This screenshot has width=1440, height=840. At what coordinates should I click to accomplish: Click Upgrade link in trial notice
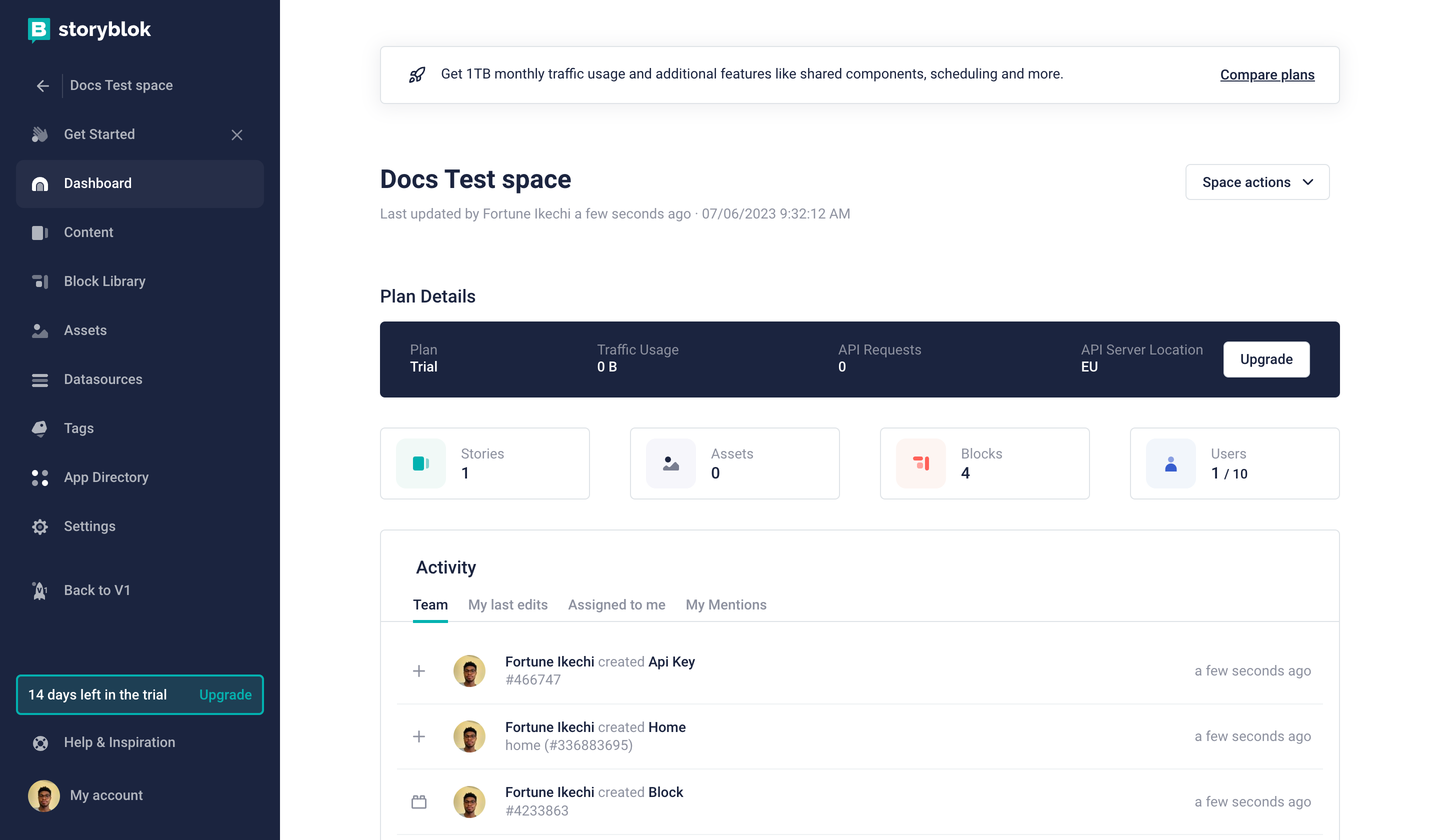(x=225, y=695)
